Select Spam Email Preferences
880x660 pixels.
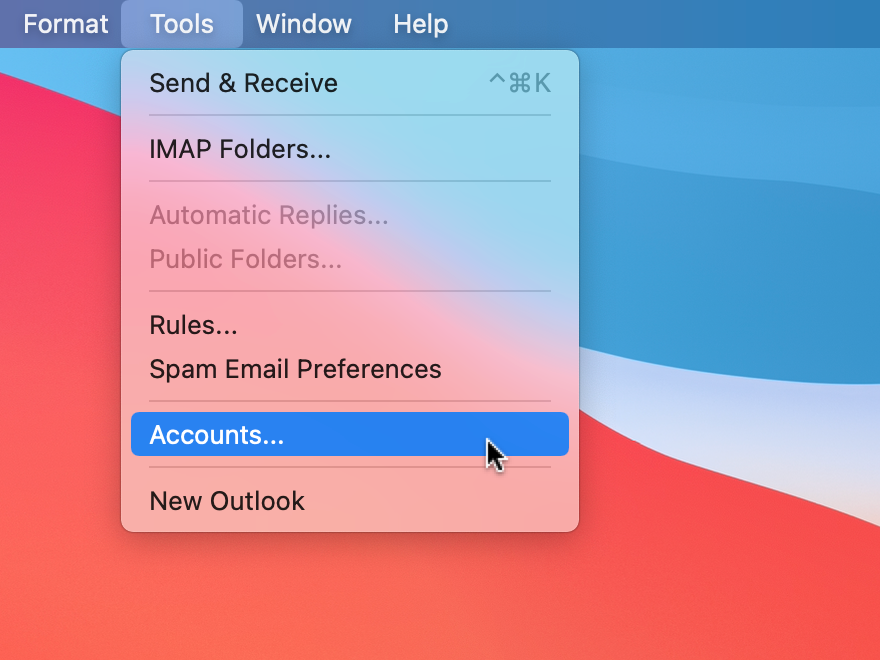click(x=350, y=369)
